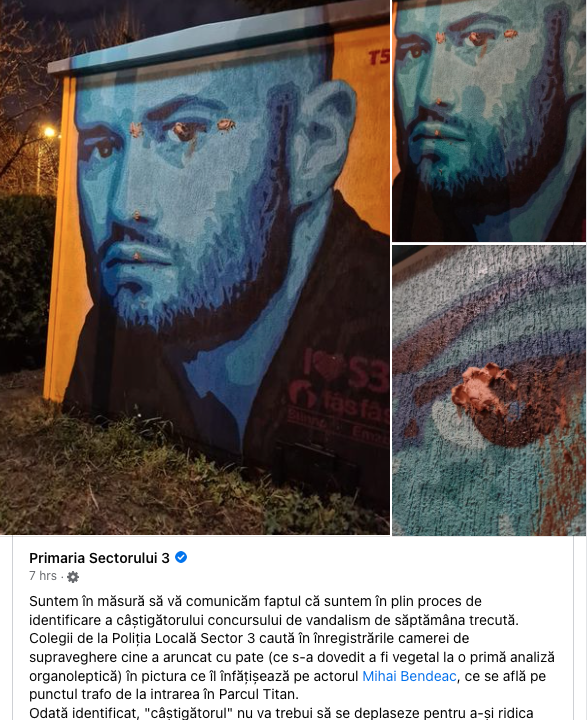Click the text line starting "Odată identificat"
This screenshot has width=587, height=720.
pyautogui.click(x=281, y=713)
